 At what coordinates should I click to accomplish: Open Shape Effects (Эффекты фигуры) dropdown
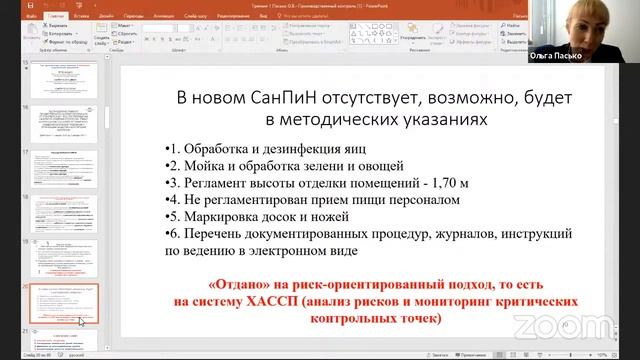[471, 42]
